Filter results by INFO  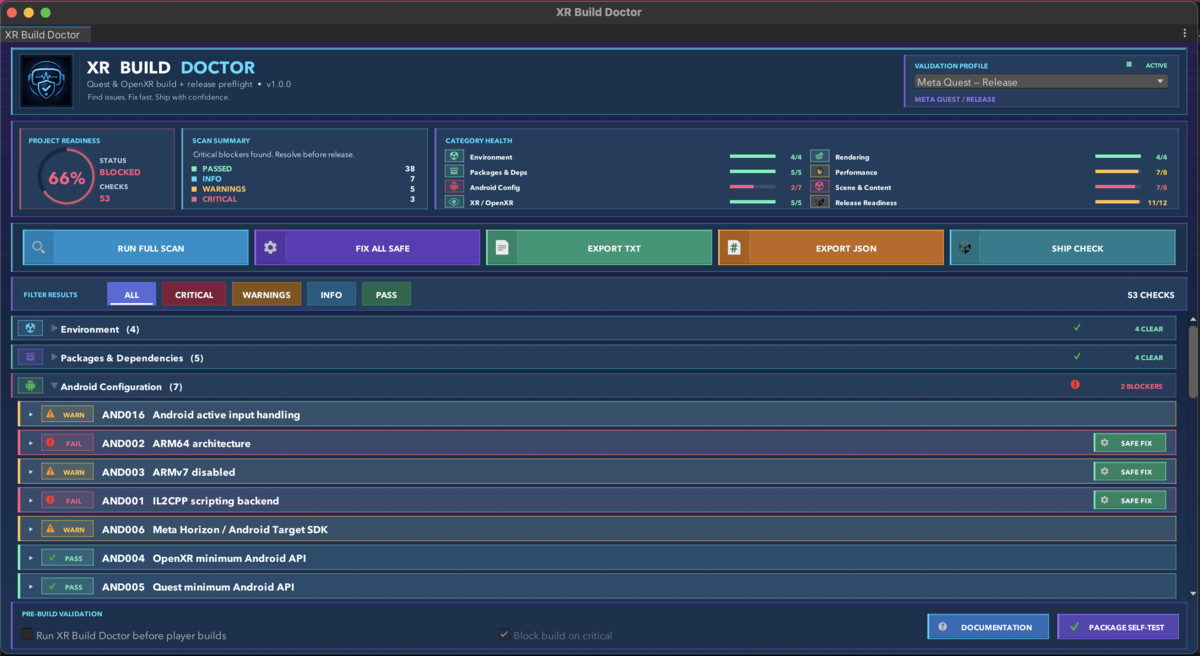(x=331, y=295)
